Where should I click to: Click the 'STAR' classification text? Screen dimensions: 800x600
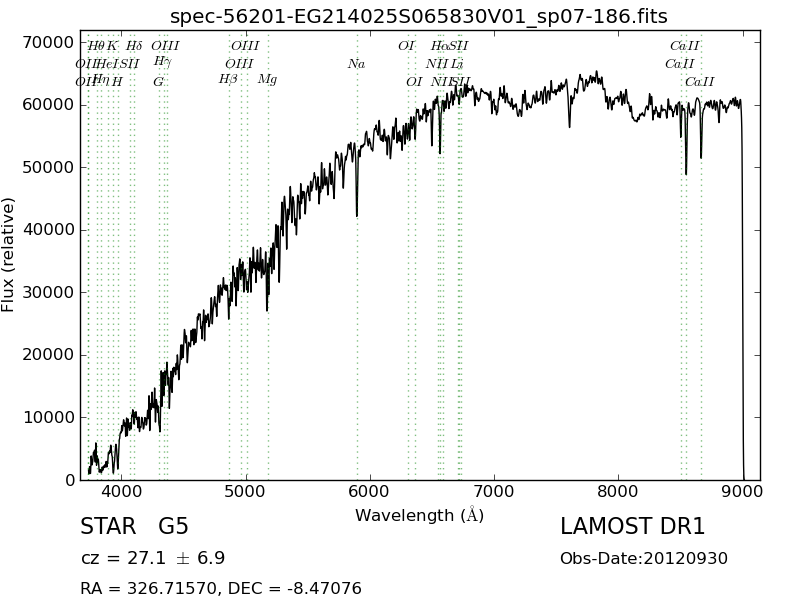click(108, 527)
